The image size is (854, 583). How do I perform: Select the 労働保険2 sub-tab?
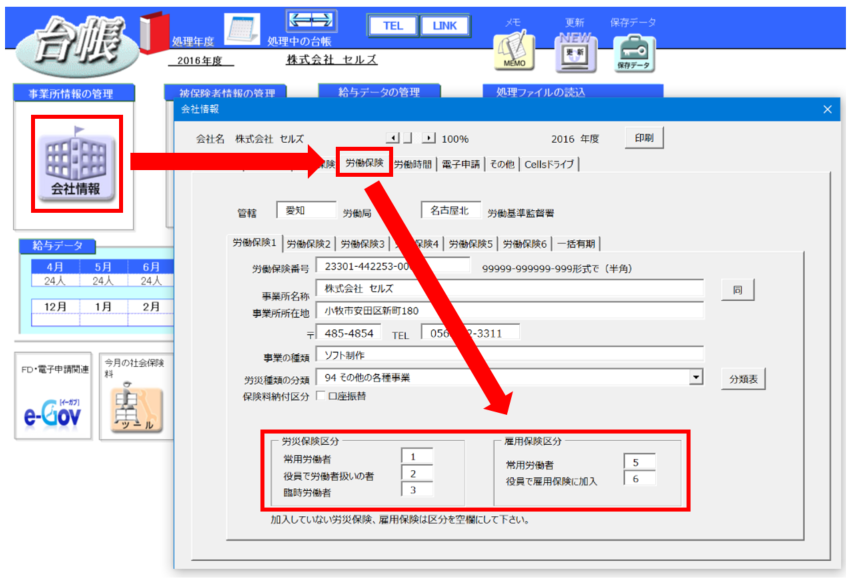(309, 244)
